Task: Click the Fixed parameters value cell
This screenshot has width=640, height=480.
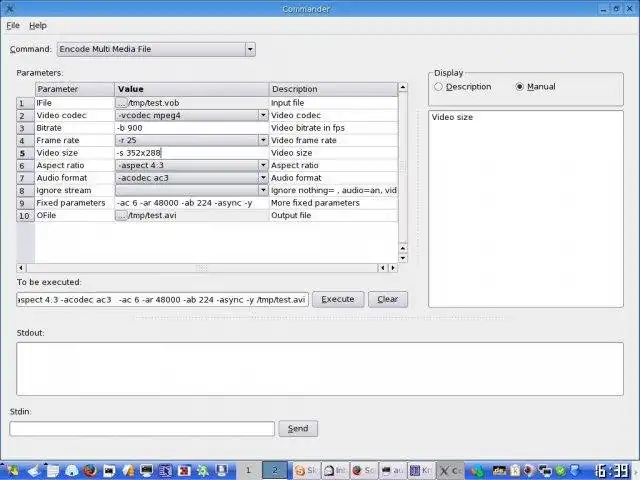Action: coord(192,203)
